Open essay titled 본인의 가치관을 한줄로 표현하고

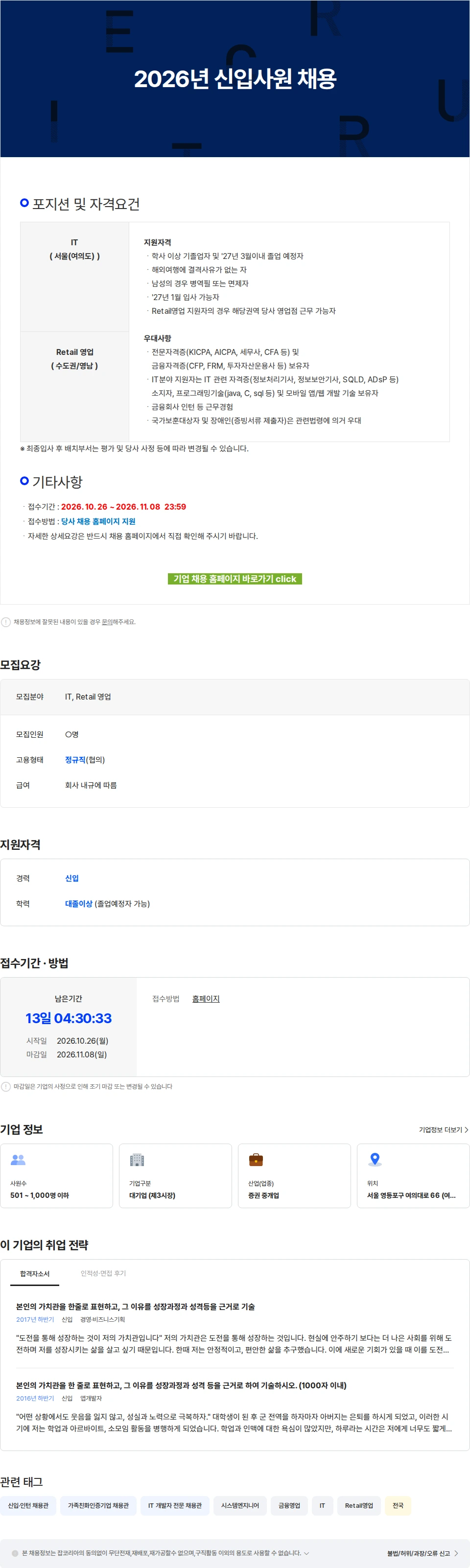pyautogui.click(x=135, y=1306)
